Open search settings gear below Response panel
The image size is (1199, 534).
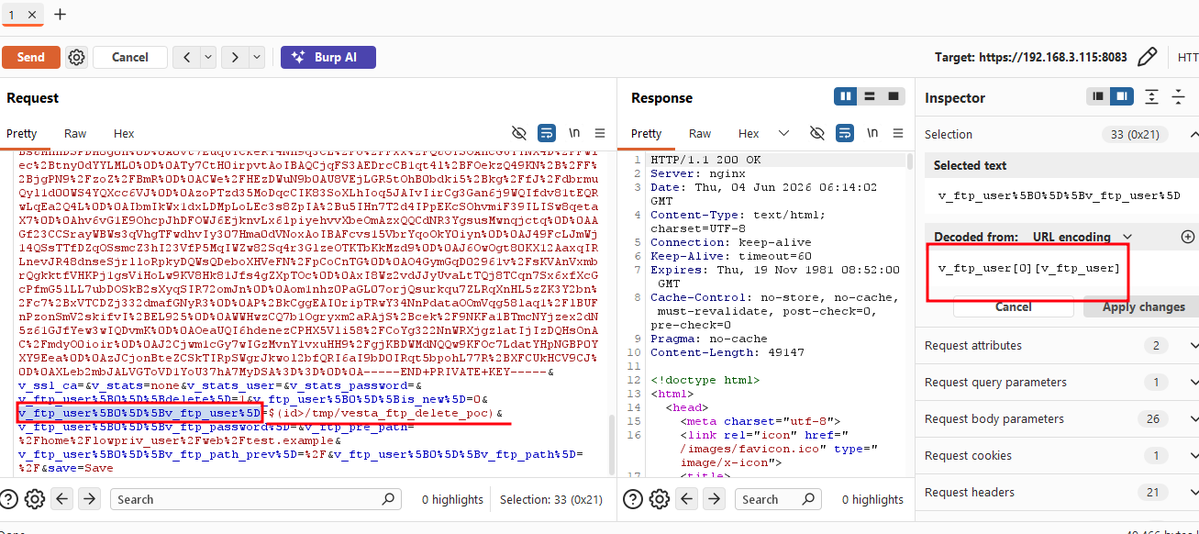coord(659,499)
